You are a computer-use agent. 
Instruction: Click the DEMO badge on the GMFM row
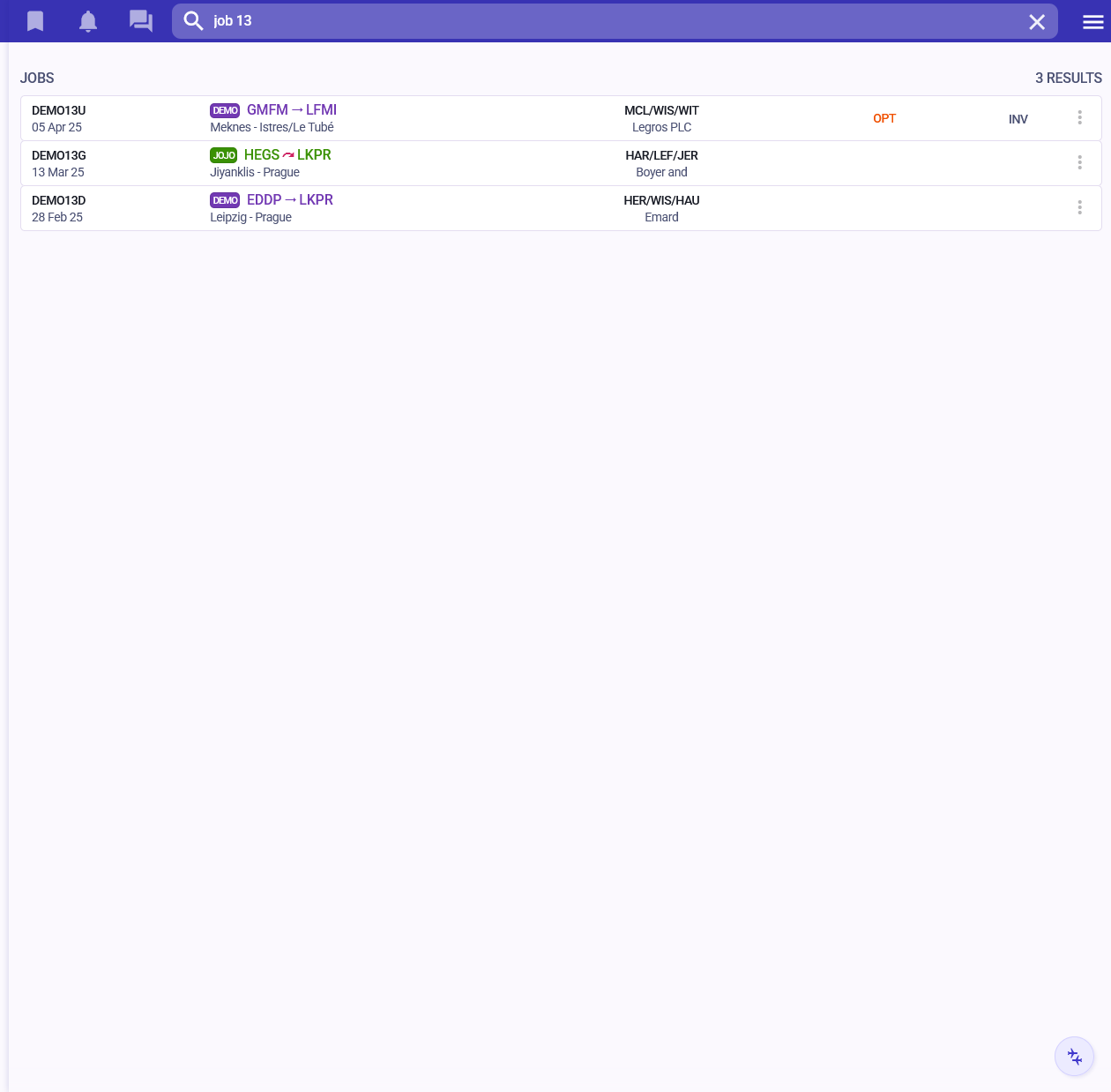coord(225,110)
